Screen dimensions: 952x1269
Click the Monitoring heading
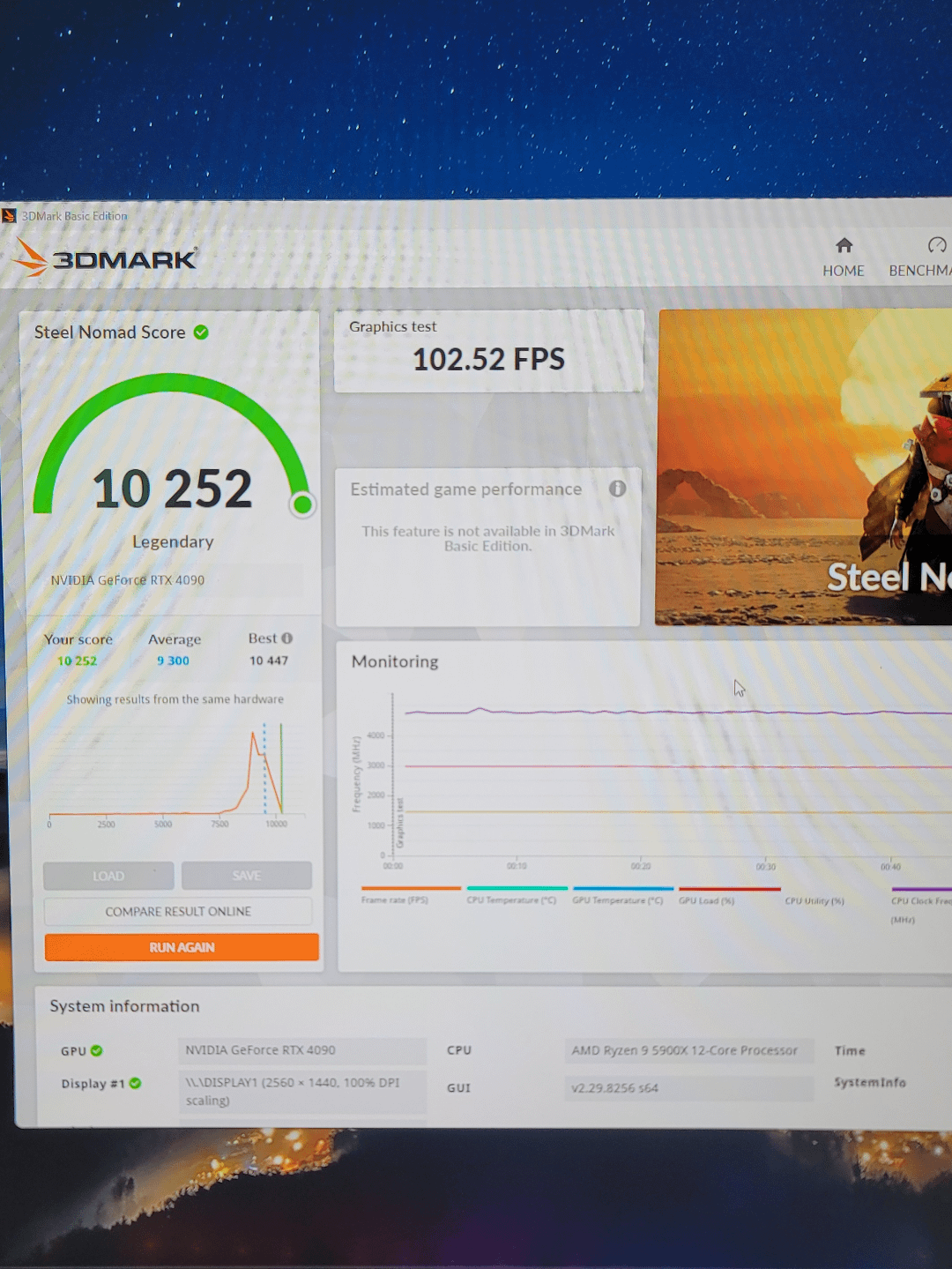pyautogui.click(x=395, y=661)
